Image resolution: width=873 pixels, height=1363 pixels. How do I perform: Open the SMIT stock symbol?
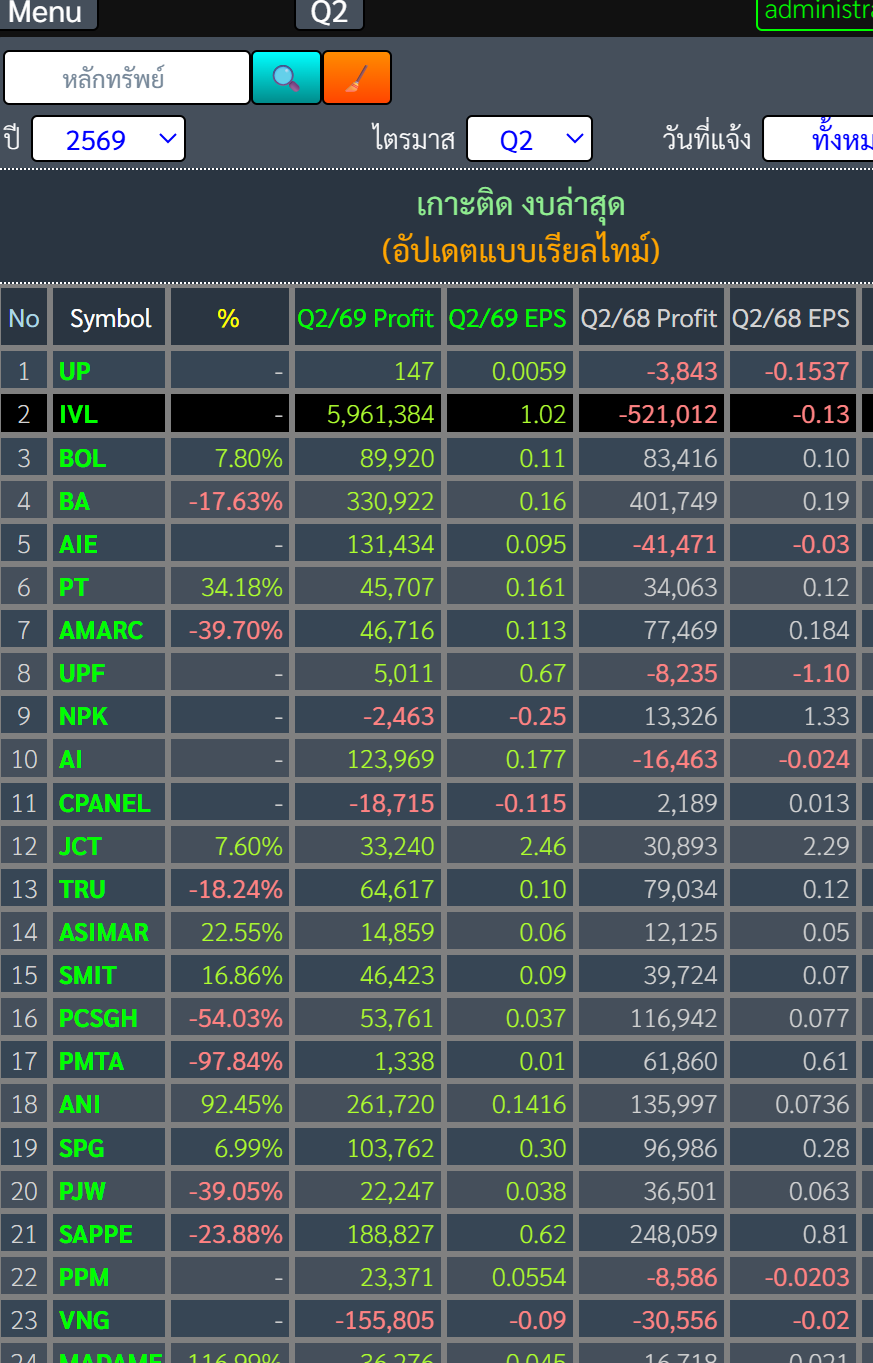tap(88, 975)
